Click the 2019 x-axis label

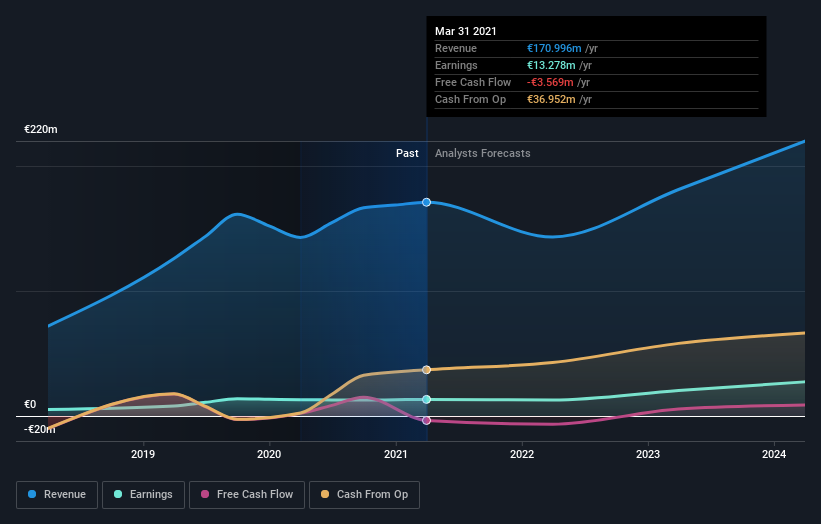(x=143, y=454)
